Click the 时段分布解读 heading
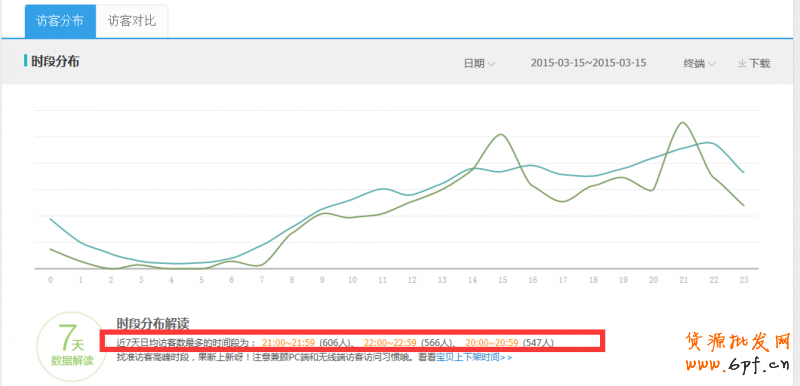 point(153,323)
